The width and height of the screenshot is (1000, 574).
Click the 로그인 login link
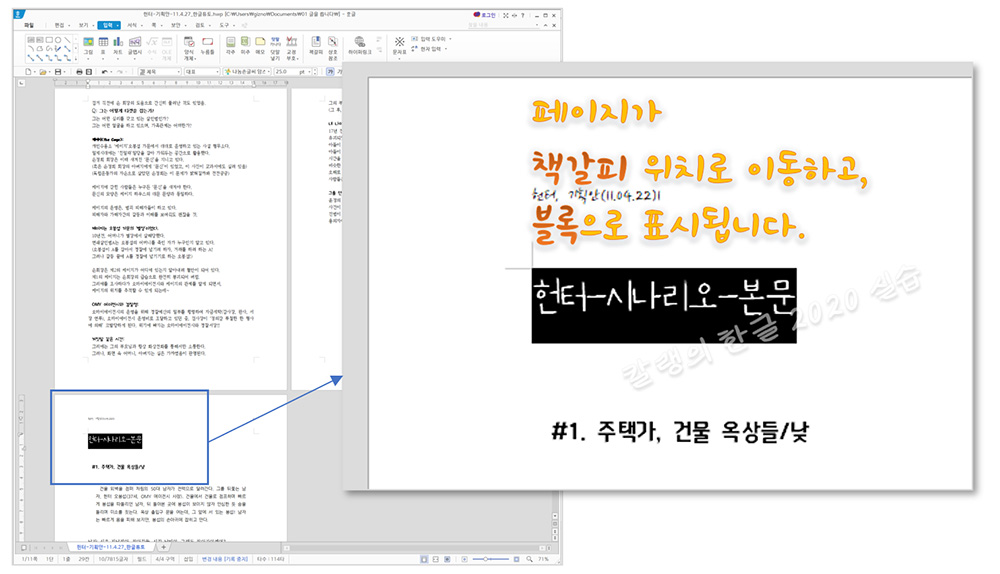[x=485, y=15]
